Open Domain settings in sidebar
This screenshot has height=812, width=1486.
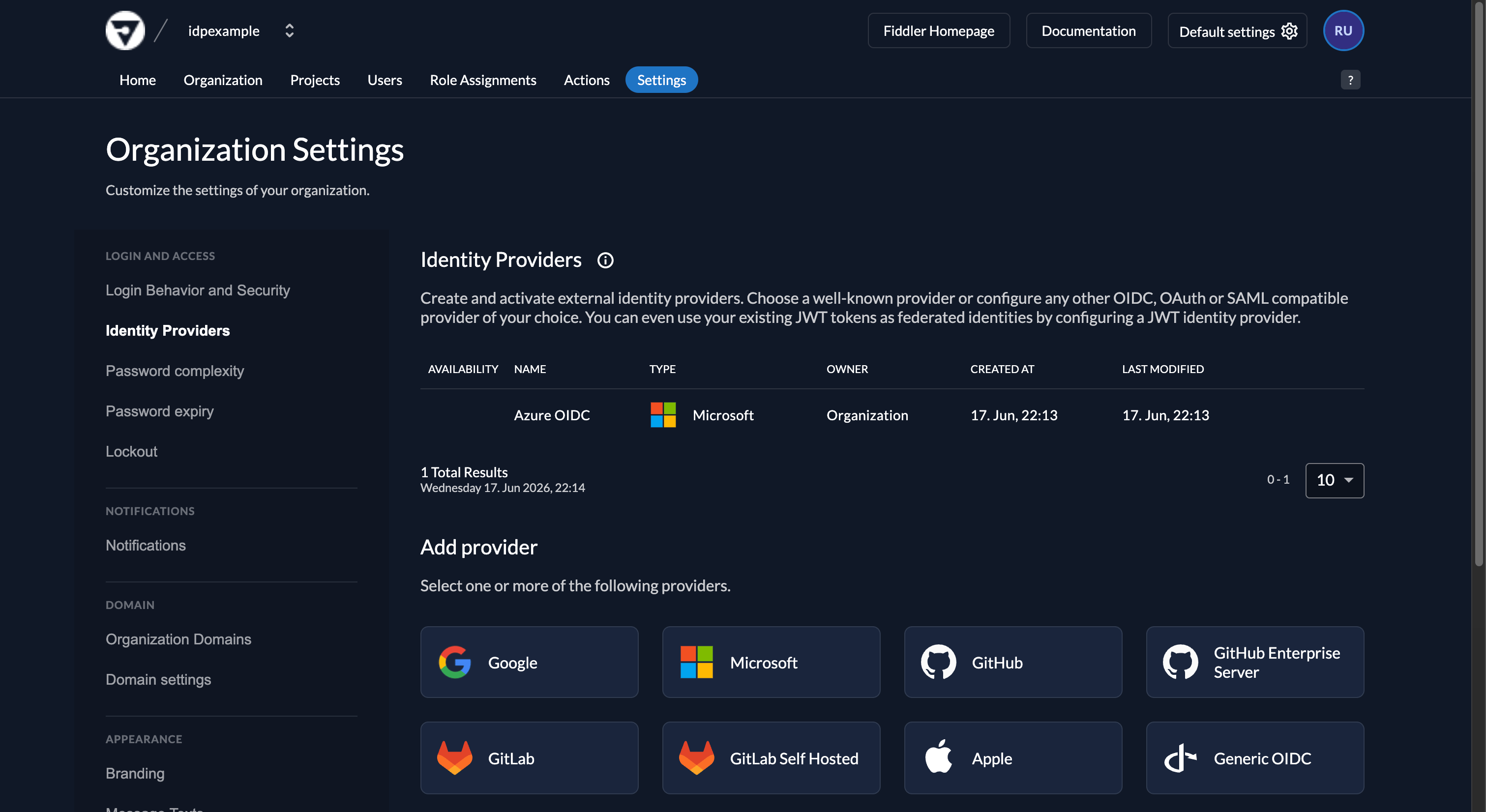(158, 679)
